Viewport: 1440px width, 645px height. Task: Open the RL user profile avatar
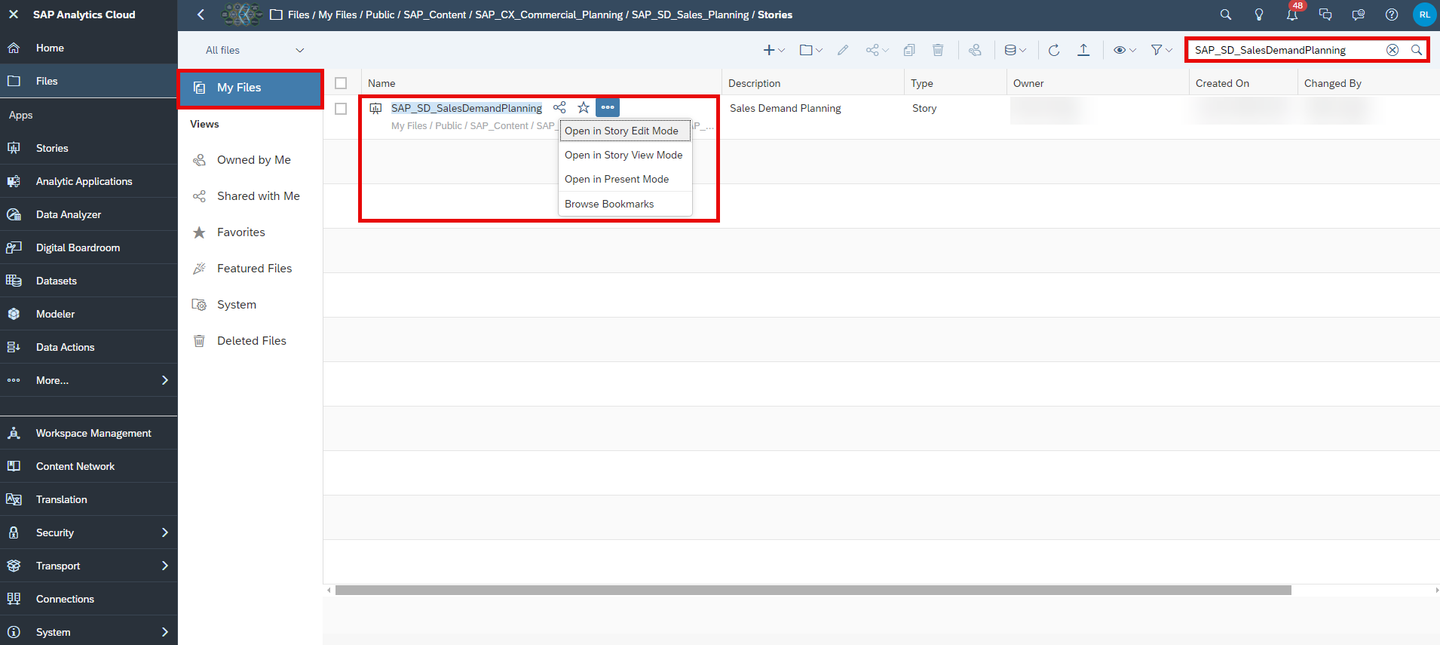coord(1423,15)
